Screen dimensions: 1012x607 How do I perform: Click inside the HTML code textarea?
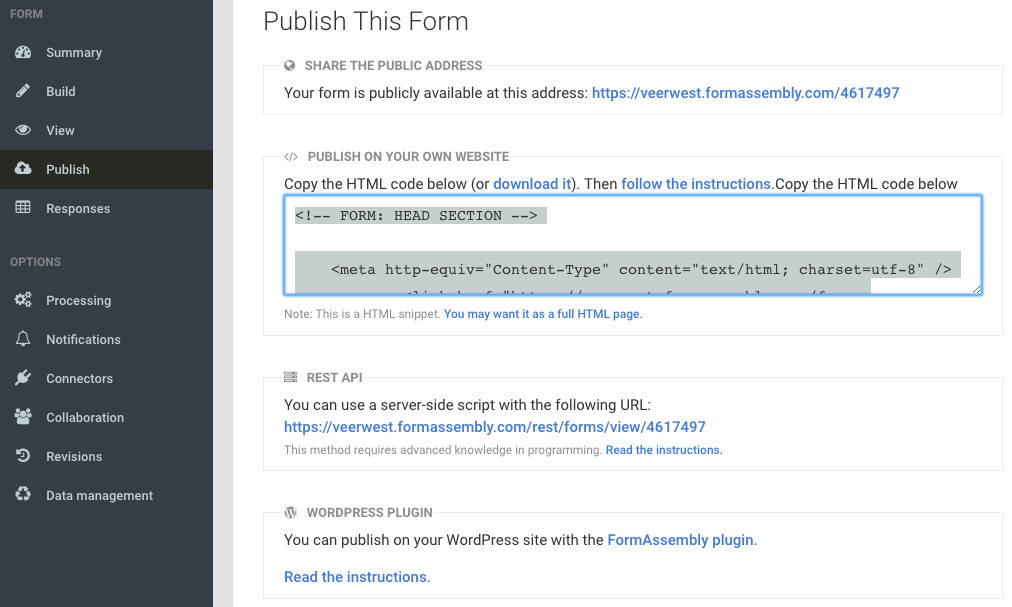coord(632,245)
